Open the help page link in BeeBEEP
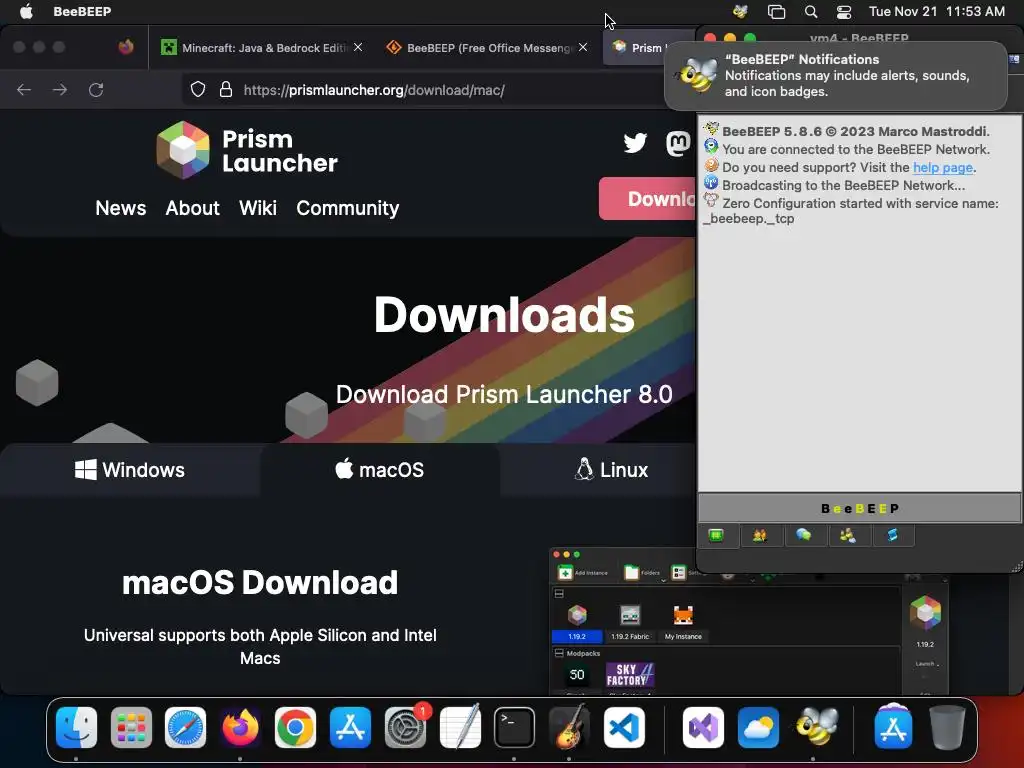Viewport: 1024px width, 768px height. [x=943, y=167]
